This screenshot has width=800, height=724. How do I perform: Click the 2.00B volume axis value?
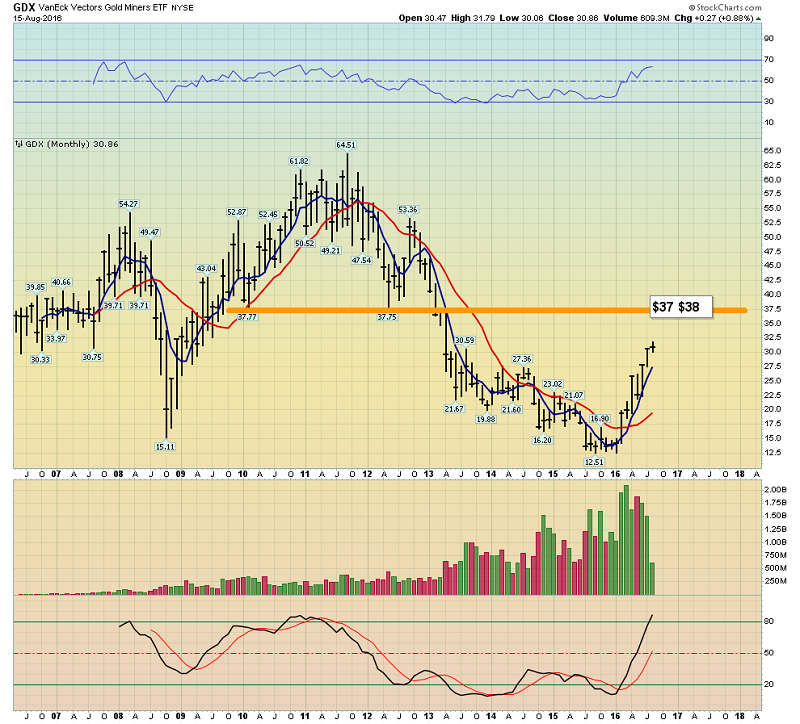775,490
